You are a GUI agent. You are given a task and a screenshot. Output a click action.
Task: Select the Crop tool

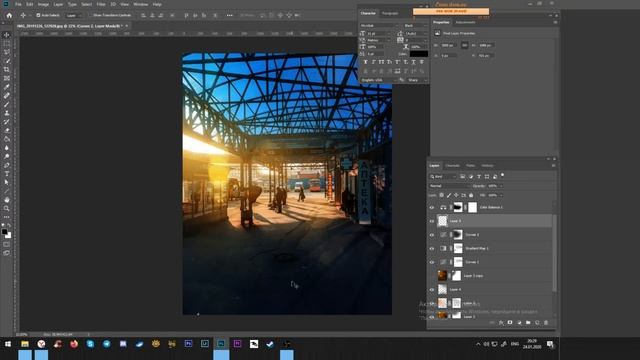point(7,69)
